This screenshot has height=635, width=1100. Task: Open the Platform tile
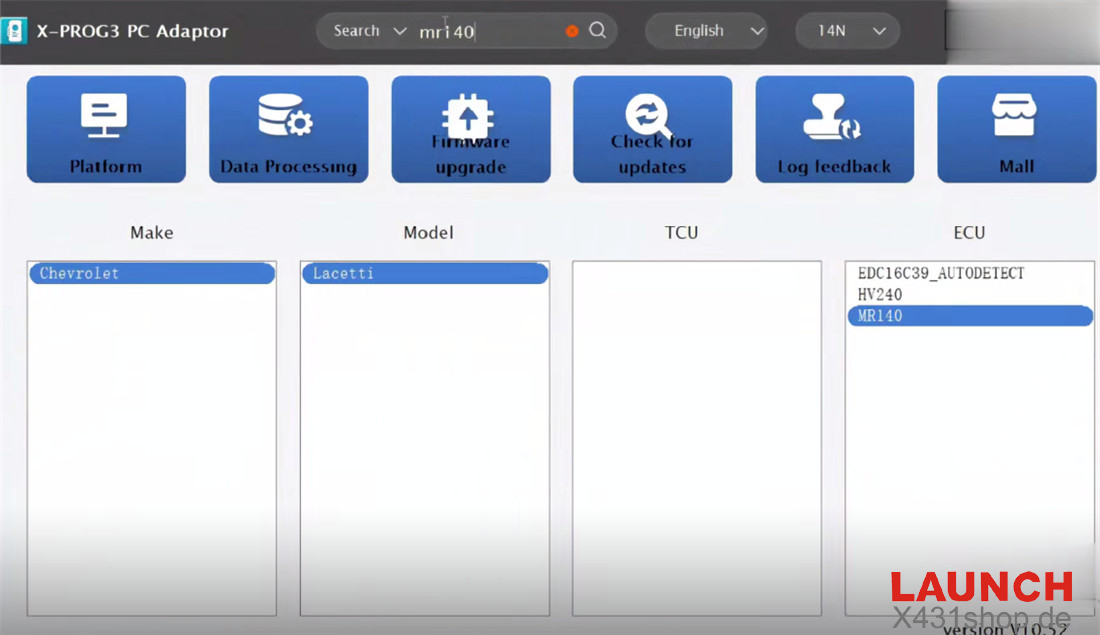tap(106, 129)
